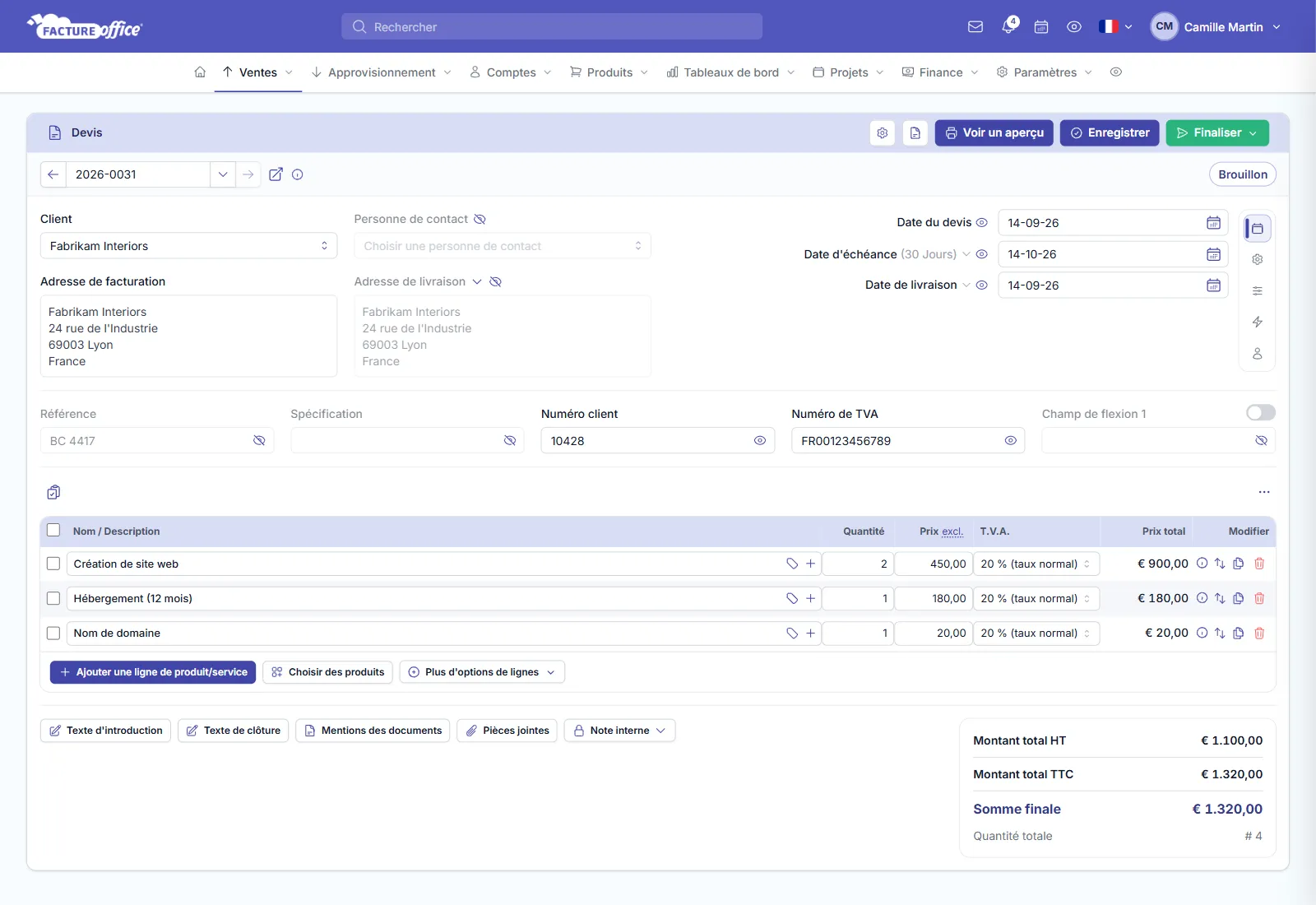The height and width of the screenshot is (905, 1316).
Task: Open calendar picker for Date de livraison
Action: (x=1213, y=285)
